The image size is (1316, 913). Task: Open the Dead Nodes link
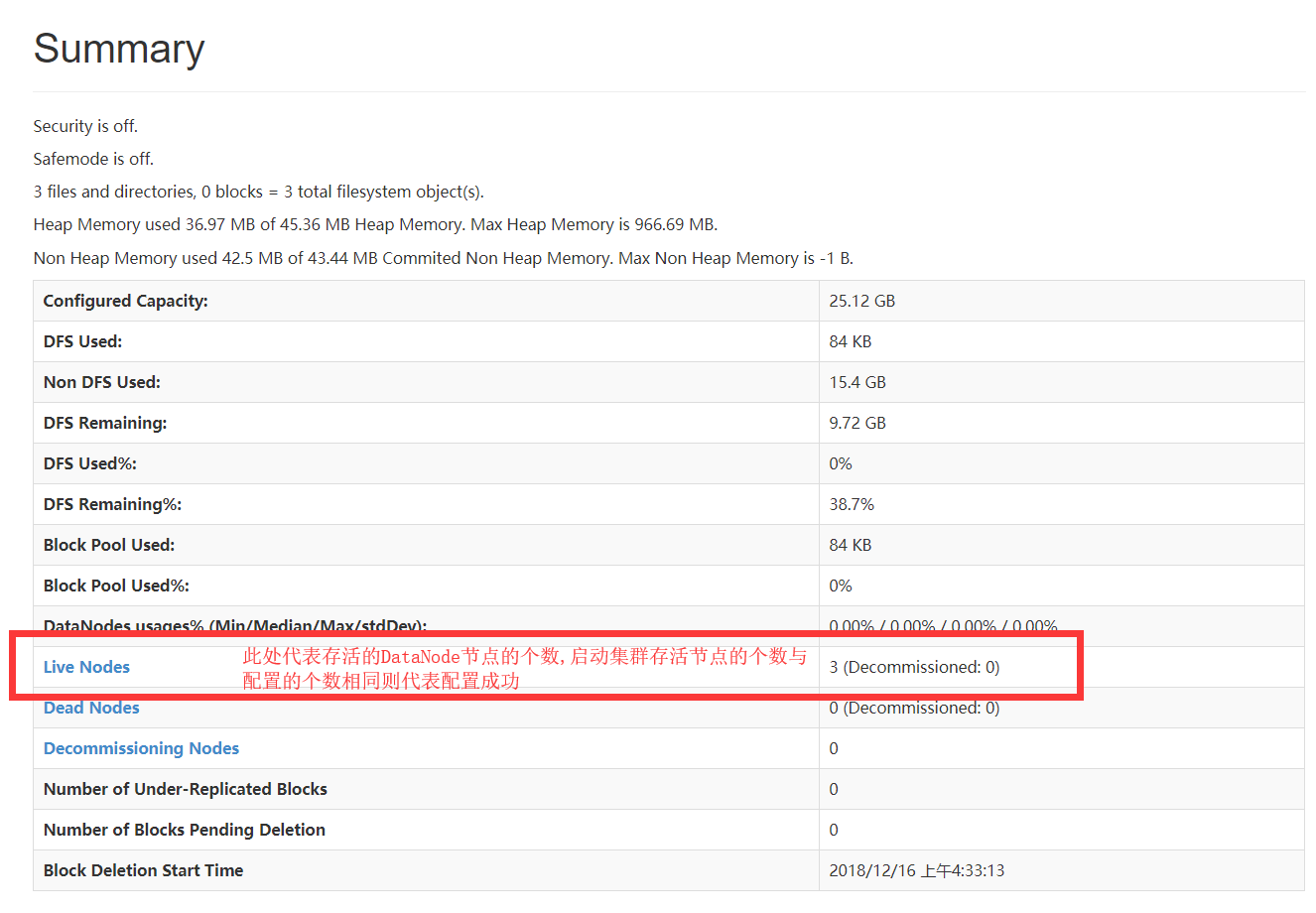tap(91, 708)
